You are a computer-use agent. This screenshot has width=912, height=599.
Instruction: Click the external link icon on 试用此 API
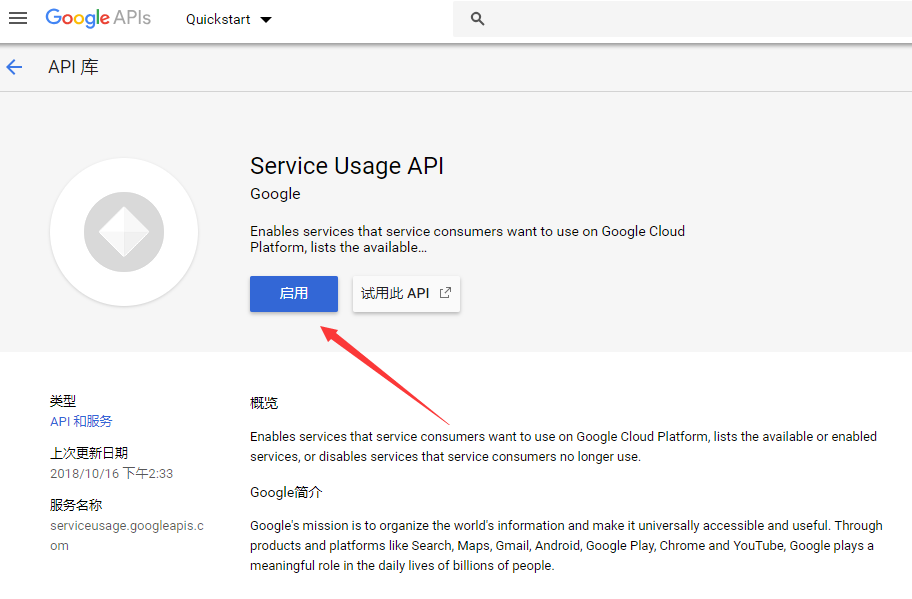[x=445, y=293]
